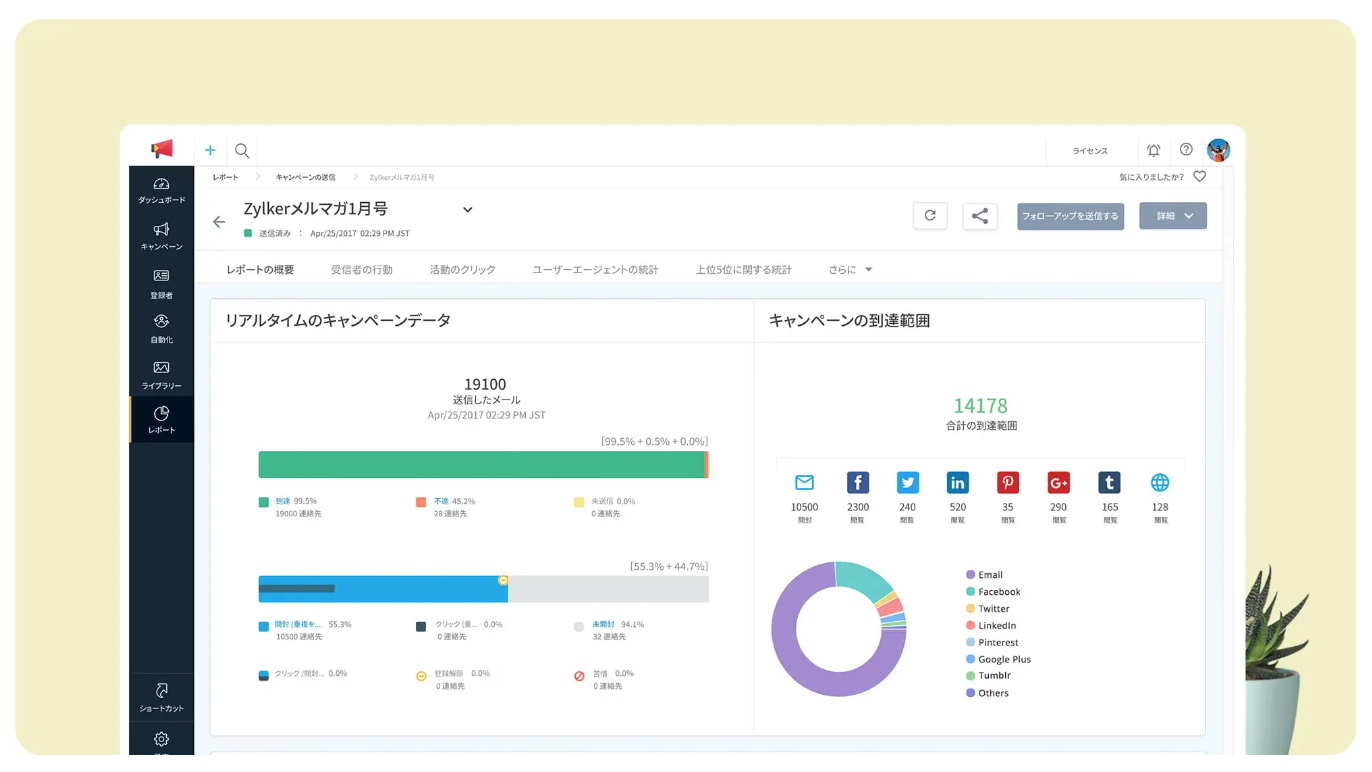This screenshot has width=1372, height=772.
Task: Click the share icon button
Action: pyautogui.click(x=980, y=216)
